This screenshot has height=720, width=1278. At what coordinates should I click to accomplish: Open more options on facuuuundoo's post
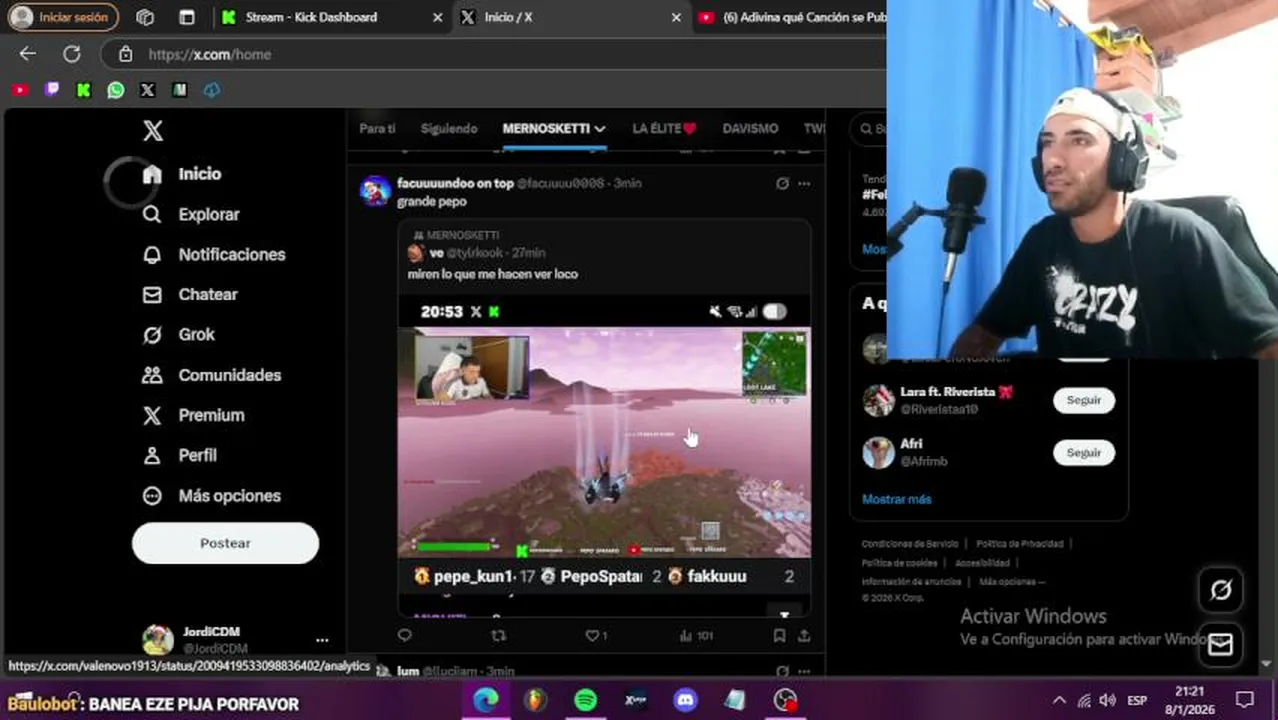click(804, 183)
